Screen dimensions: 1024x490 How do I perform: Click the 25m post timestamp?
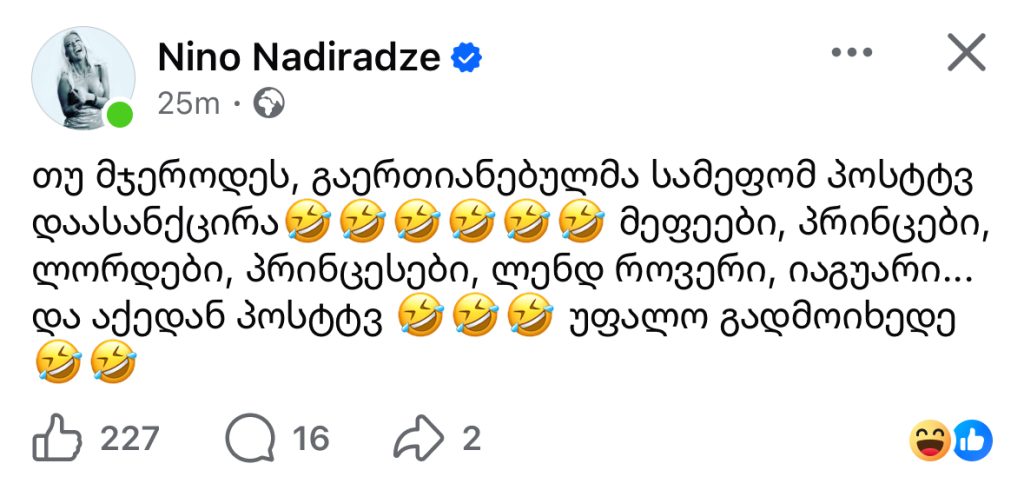click(188, 102)
